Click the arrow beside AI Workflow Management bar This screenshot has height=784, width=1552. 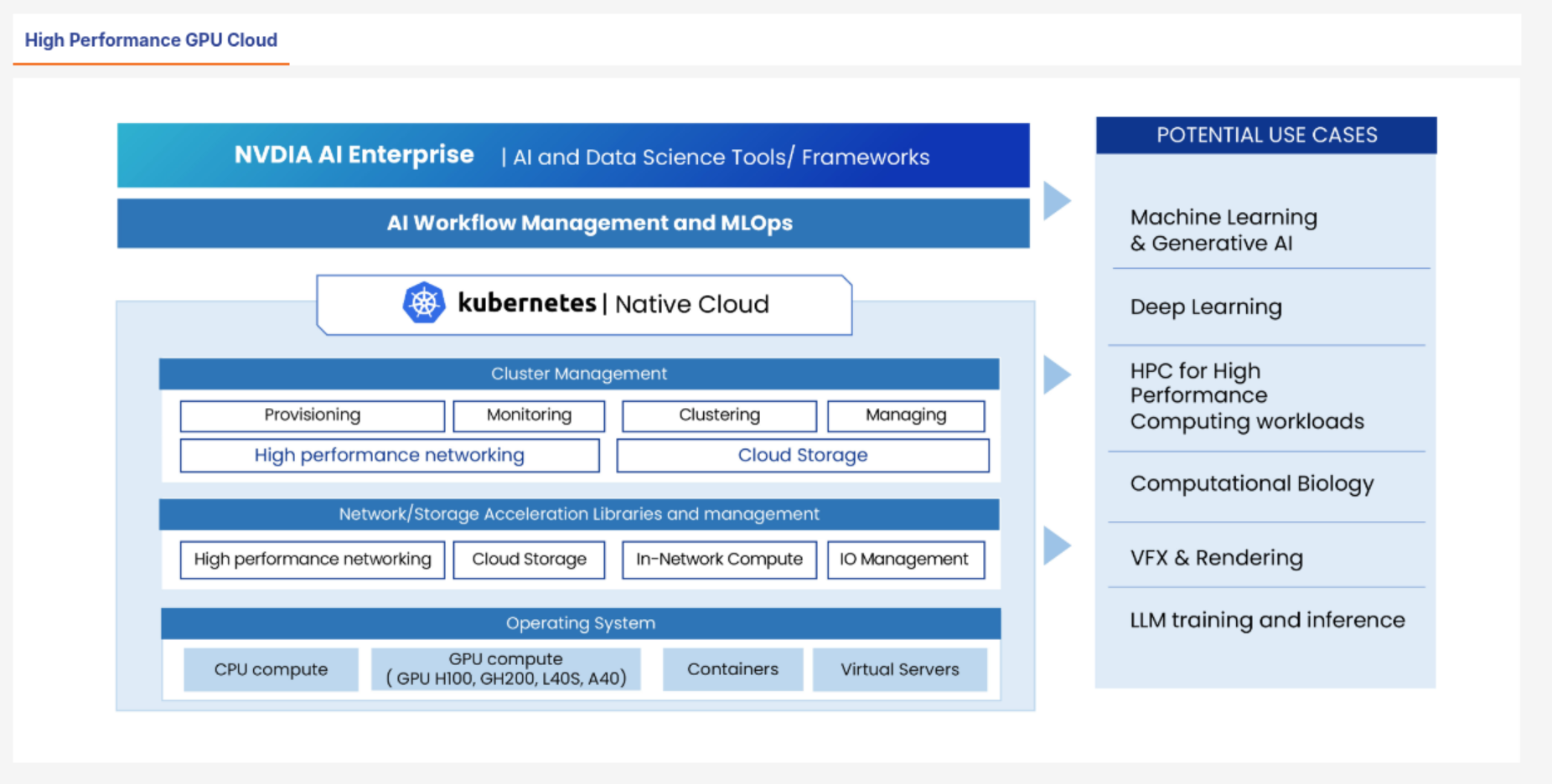(x=1056, y=201)
